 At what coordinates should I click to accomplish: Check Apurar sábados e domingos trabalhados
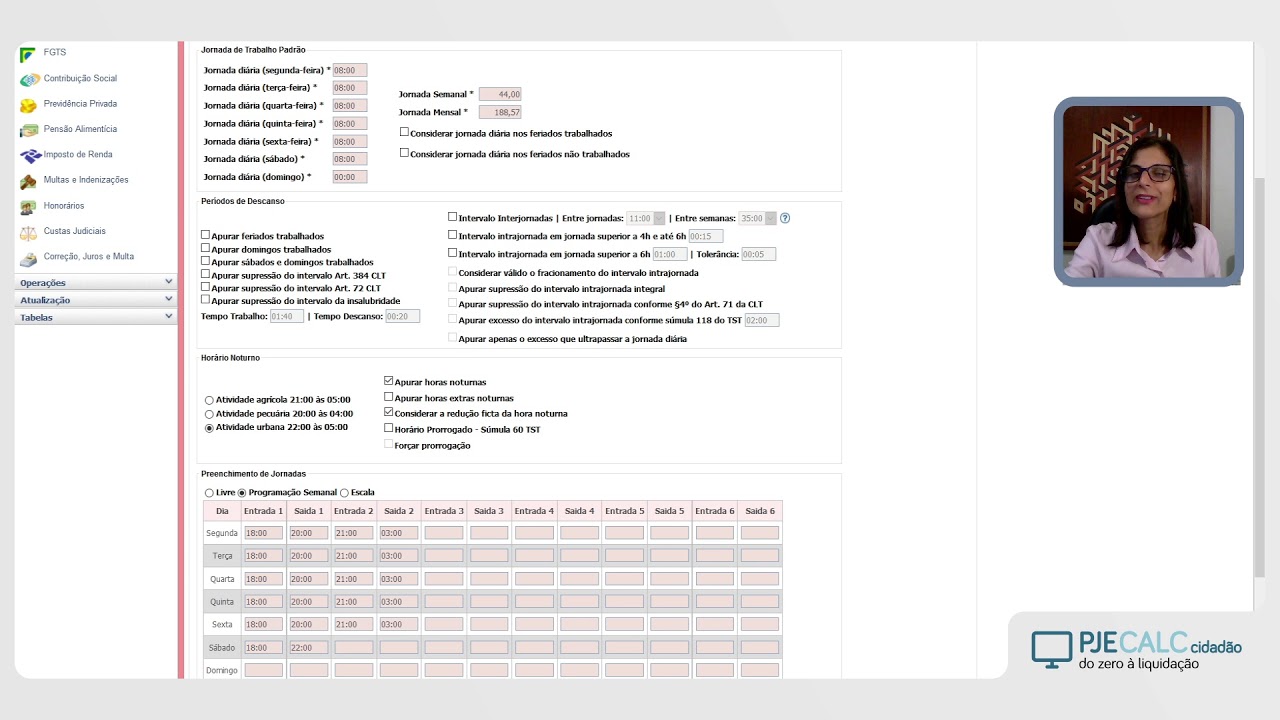point(205,261)
